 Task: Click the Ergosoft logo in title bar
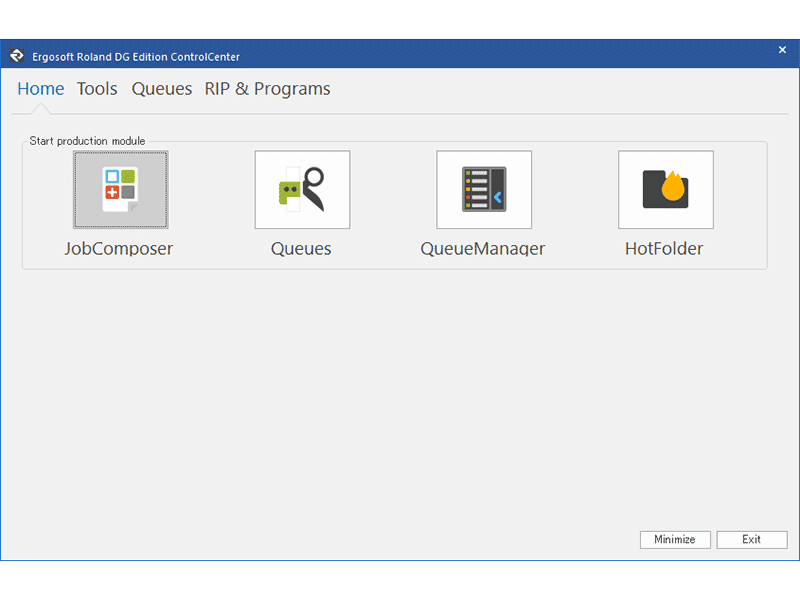pyautogui.click(x=17, y=56)
